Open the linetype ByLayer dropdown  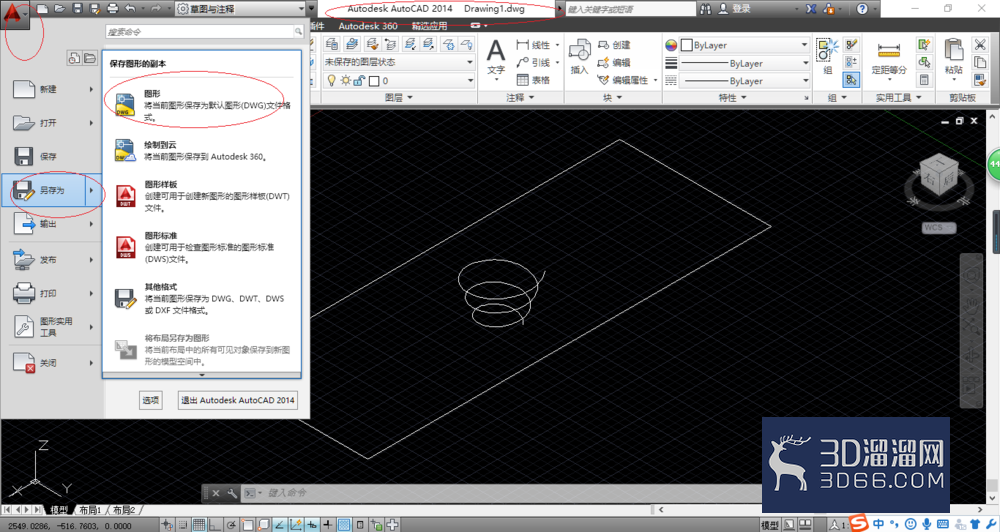(x=745, y=81)
